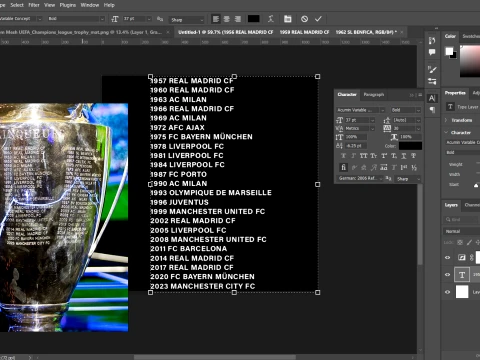
Task: Left align text in options bar
Action: 216,19
